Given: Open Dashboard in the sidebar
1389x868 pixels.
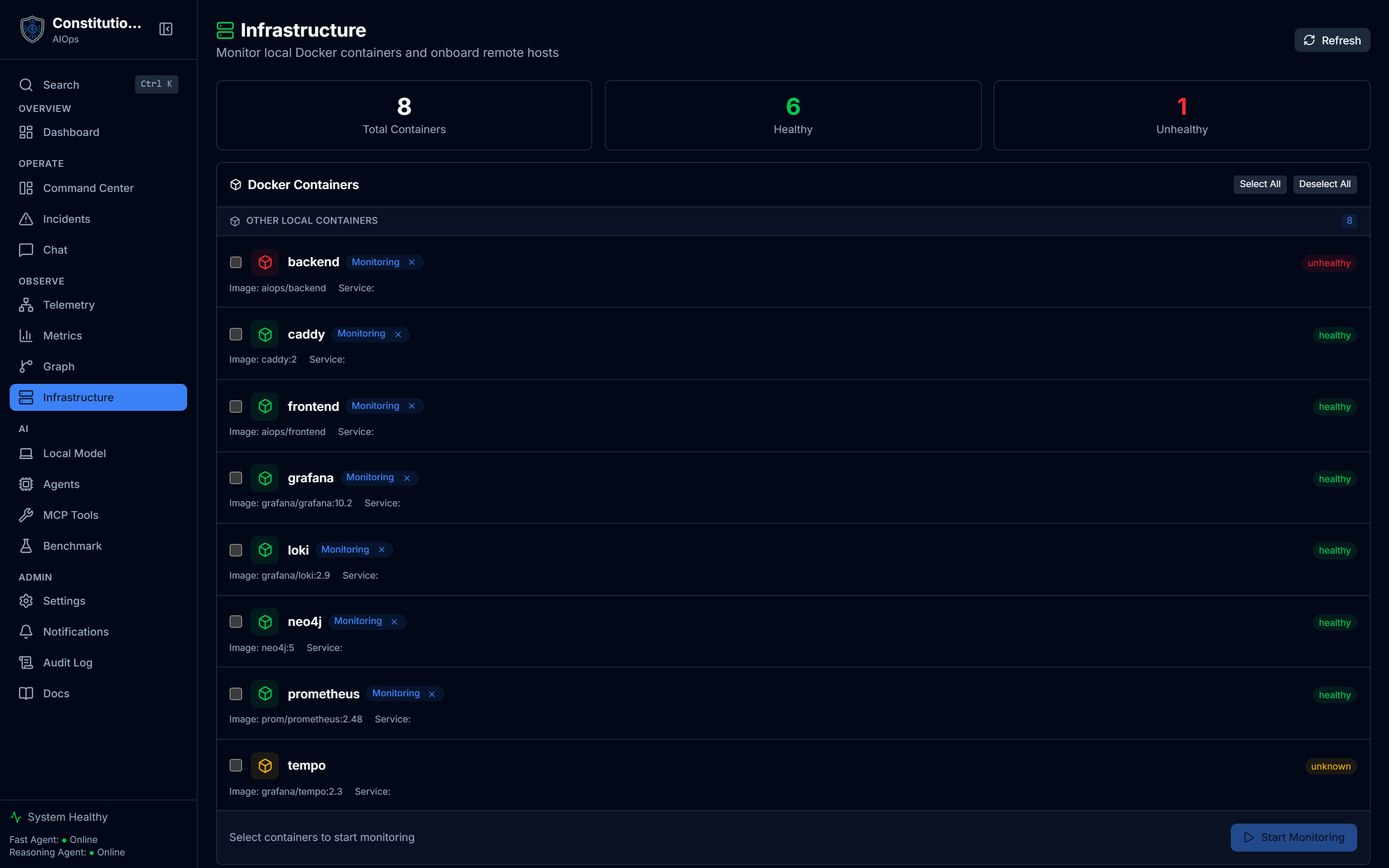Looking at the screenshot, I should (x=98, y=132).
